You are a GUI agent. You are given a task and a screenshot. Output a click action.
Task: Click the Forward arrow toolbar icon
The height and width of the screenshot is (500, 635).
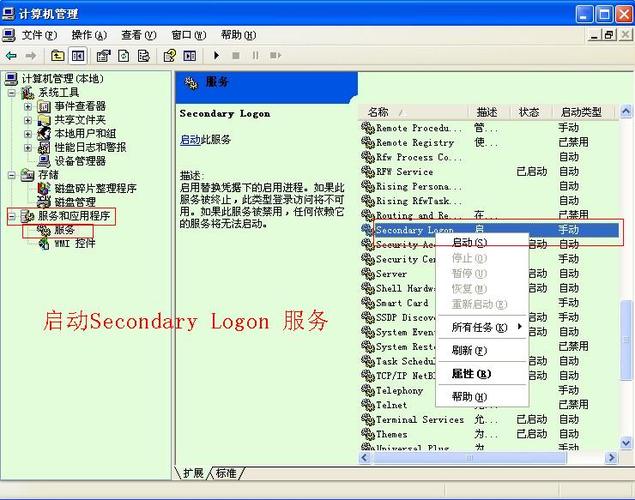pyautogui.click(x=30, y=55)
